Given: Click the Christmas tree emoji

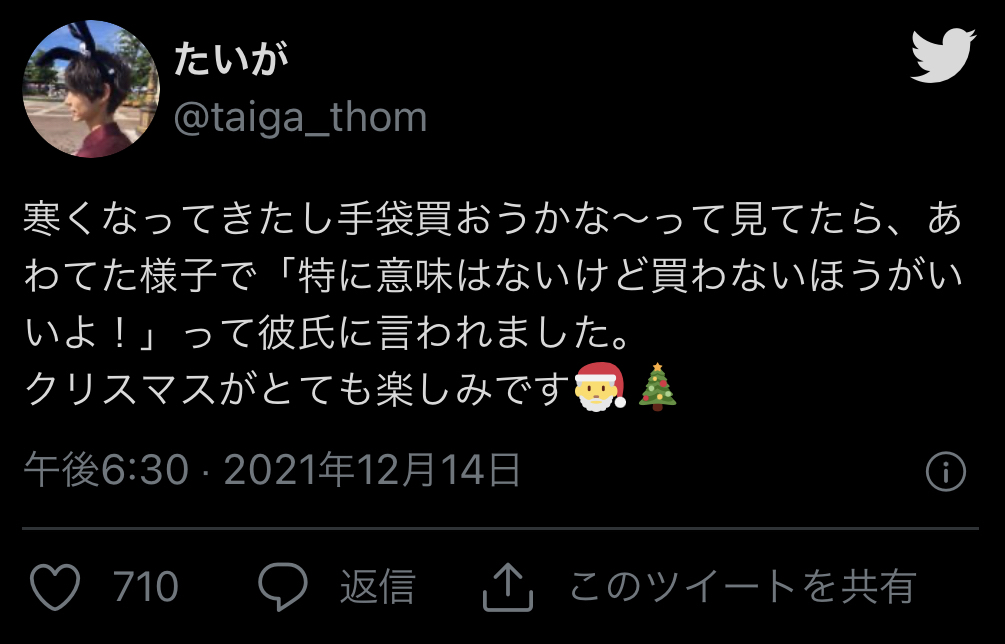Looking at the screenshot, I should click(658, 386).
